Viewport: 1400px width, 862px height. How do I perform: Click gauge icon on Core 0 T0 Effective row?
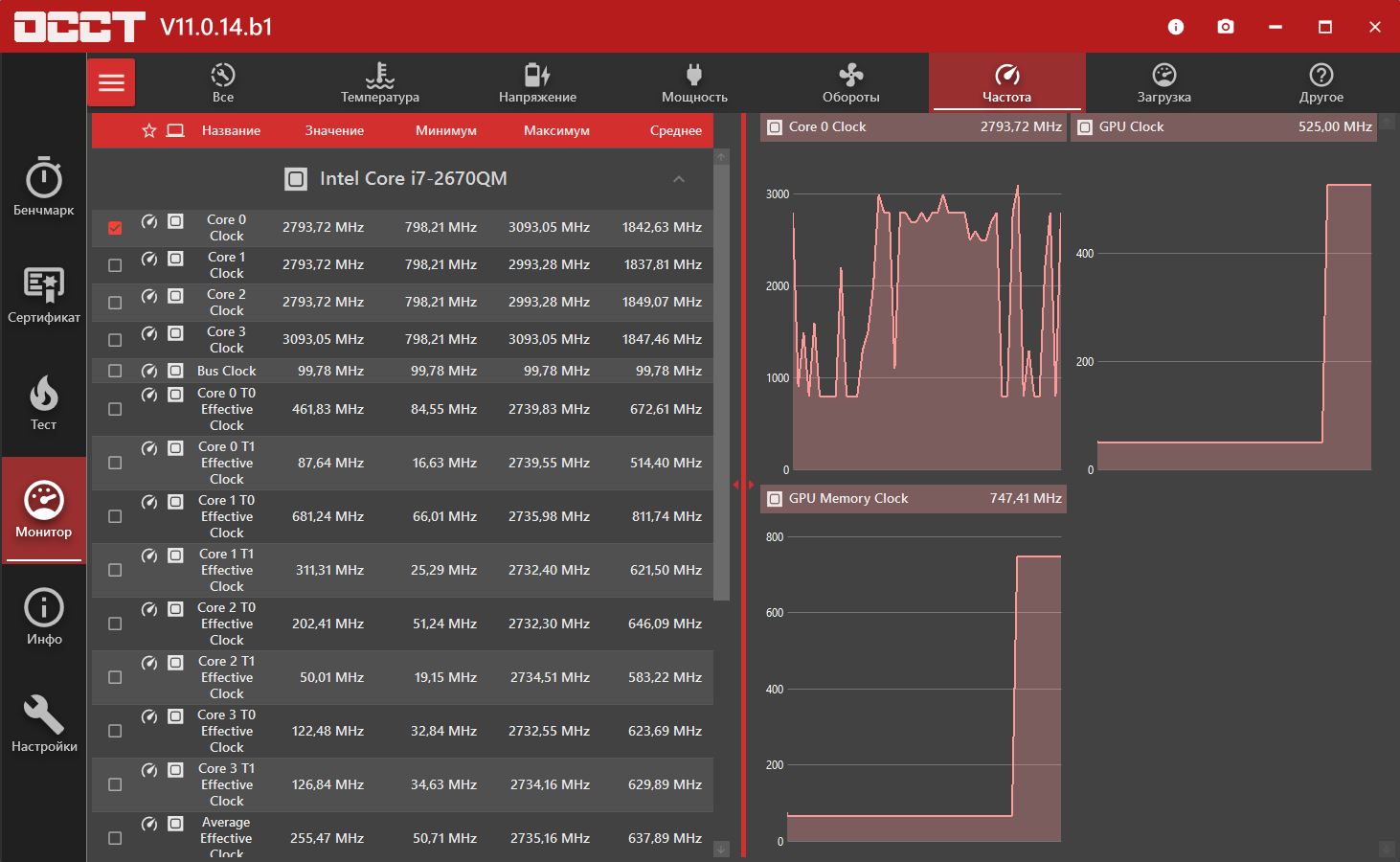pyautogui.click(x=149, y=395)
